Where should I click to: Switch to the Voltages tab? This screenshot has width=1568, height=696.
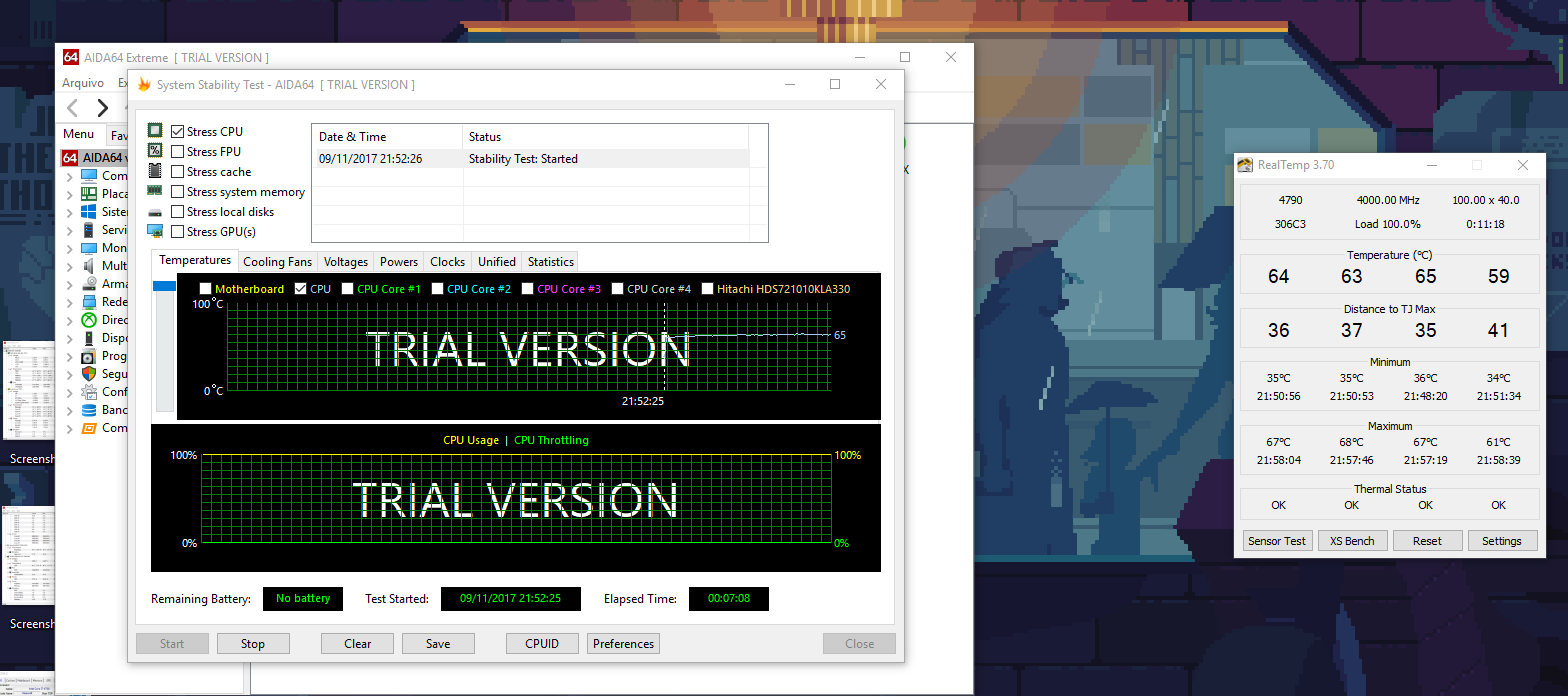[346, 261]
